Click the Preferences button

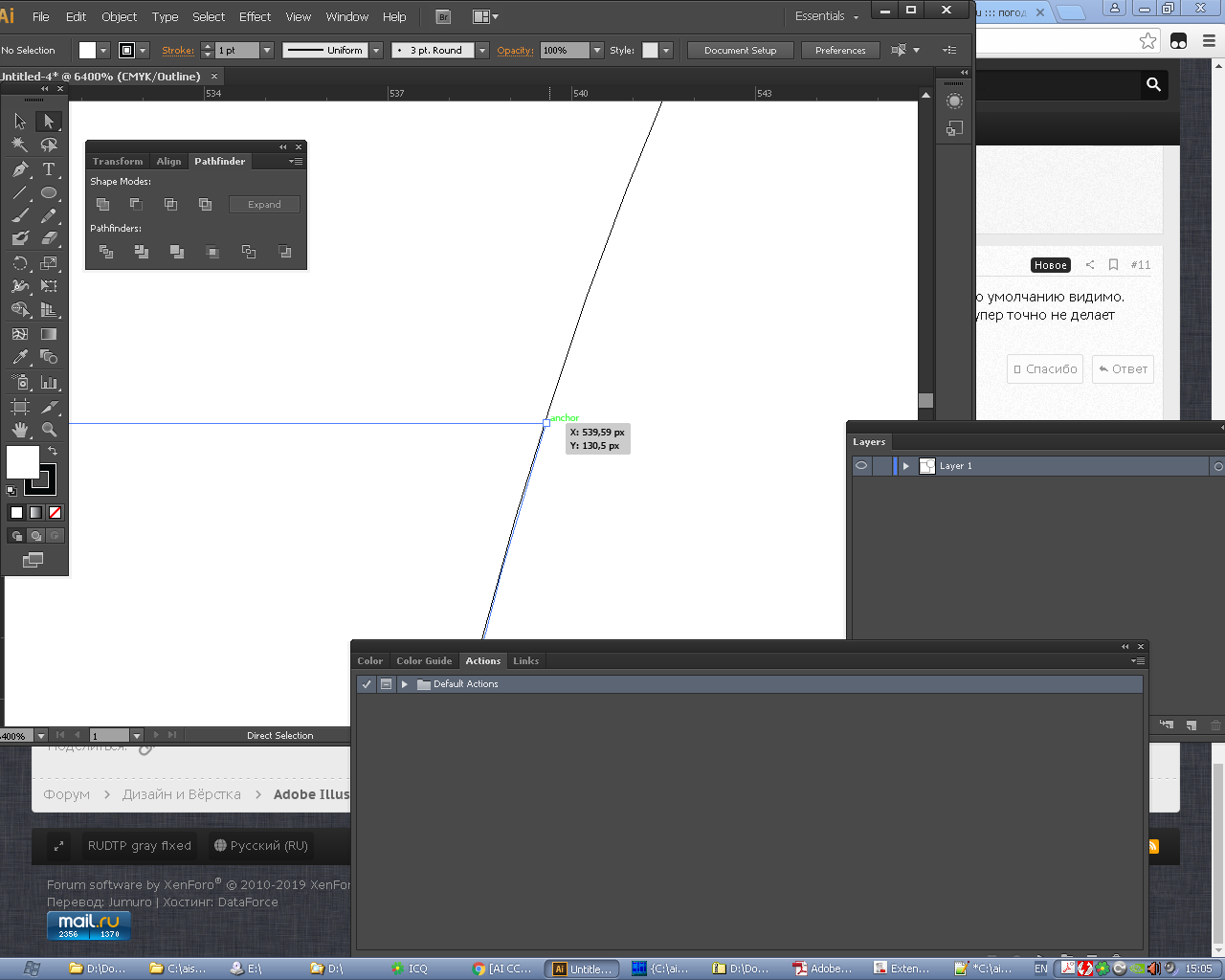(x=840, y=51)
